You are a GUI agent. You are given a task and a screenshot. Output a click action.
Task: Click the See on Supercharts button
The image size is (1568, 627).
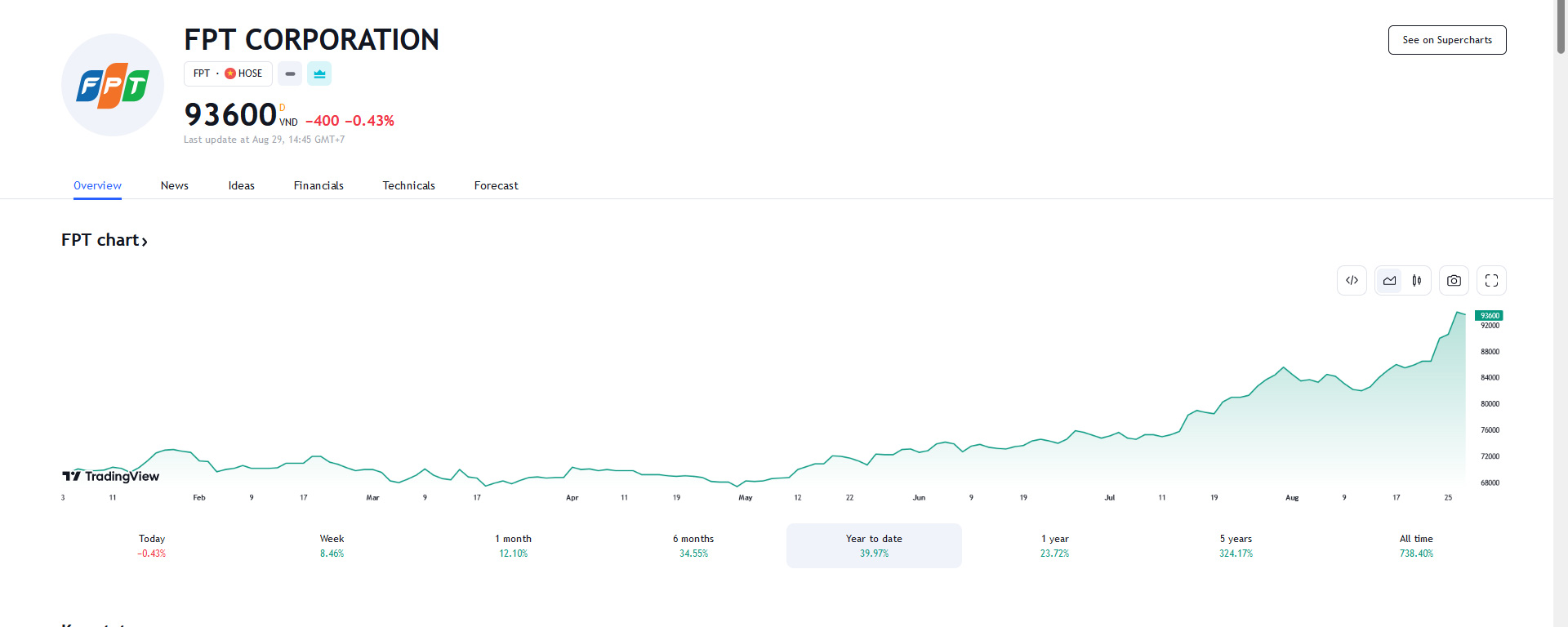[1446, 39]
